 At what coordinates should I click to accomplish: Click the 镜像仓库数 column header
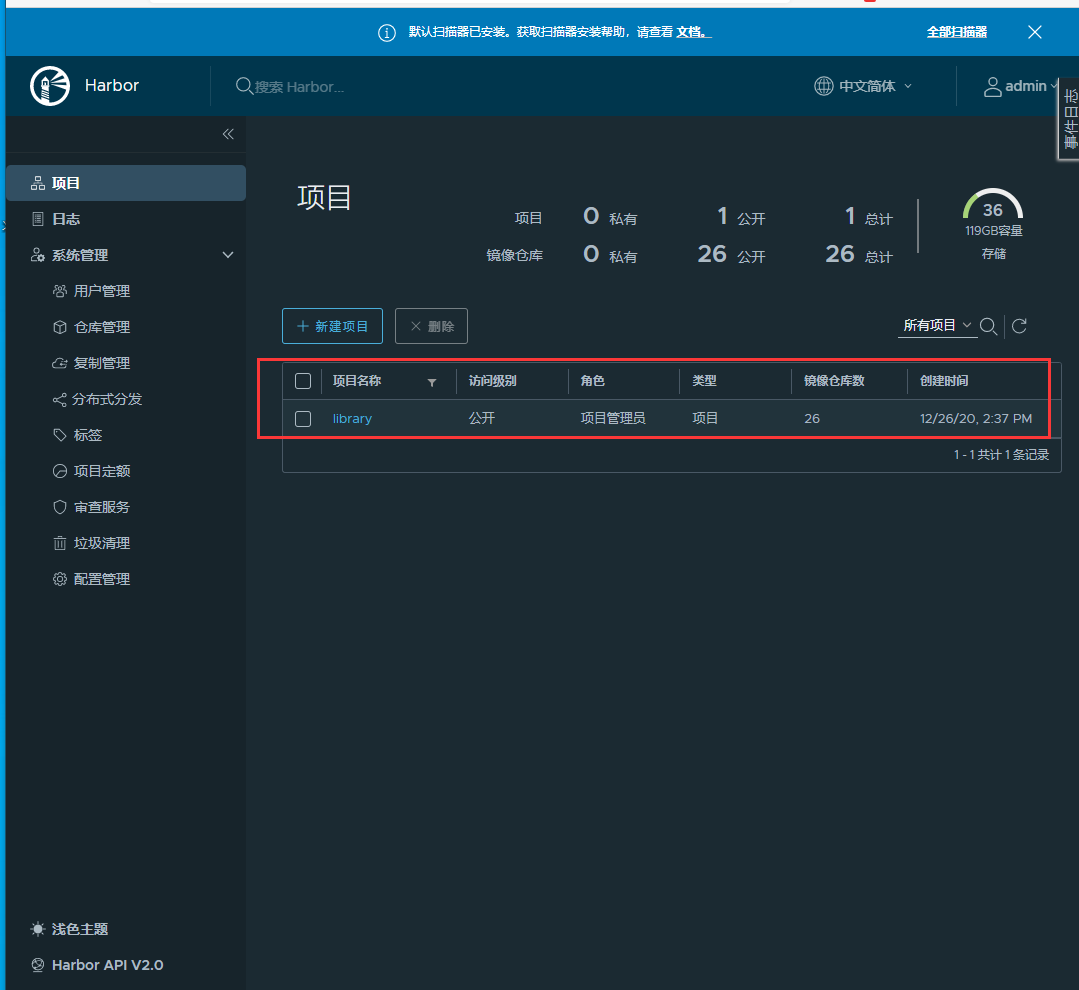click(x=834, y=380)
